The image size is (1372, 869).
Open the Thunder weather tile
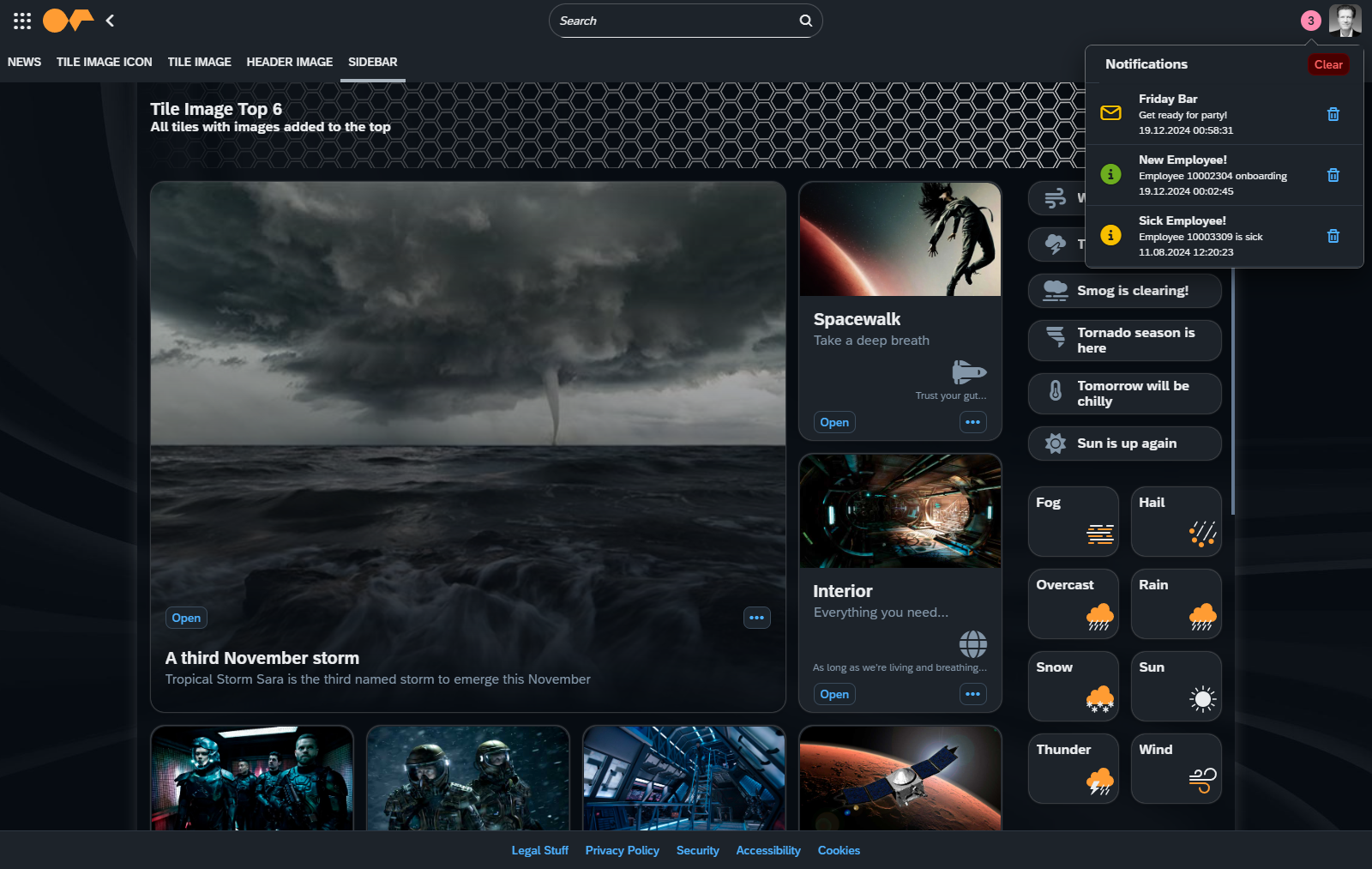tap(1073, 768)
